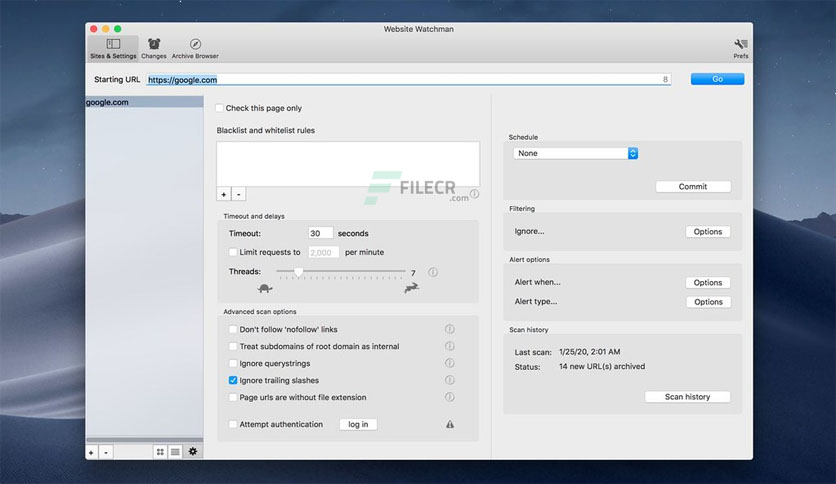Open the Schedule None dropdown

pos(575,153)
